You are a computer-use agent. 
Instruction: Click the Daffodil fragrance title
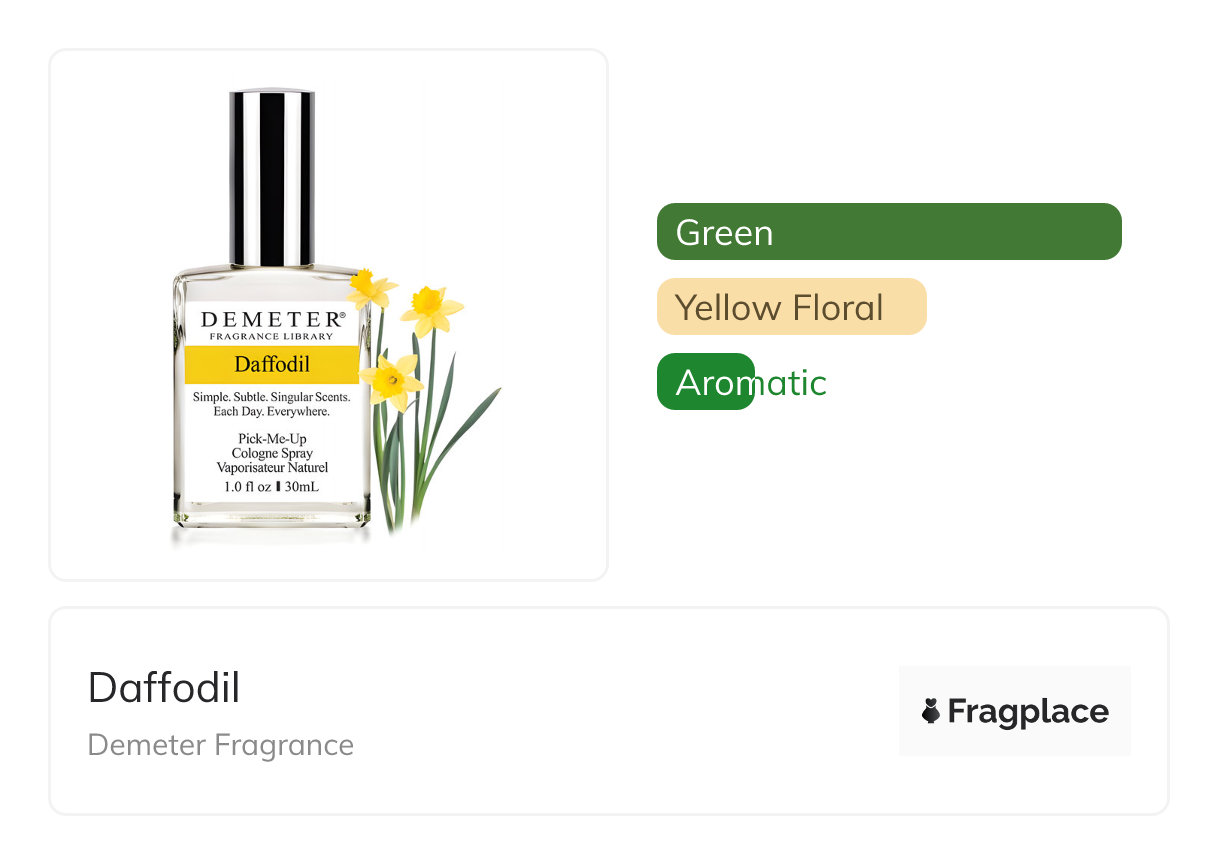(x=164, y=687)
